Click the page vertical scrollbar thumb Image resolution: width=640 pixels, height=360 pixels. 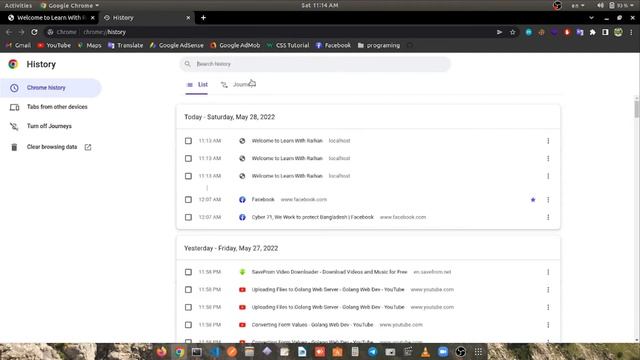tap(636, 108)
